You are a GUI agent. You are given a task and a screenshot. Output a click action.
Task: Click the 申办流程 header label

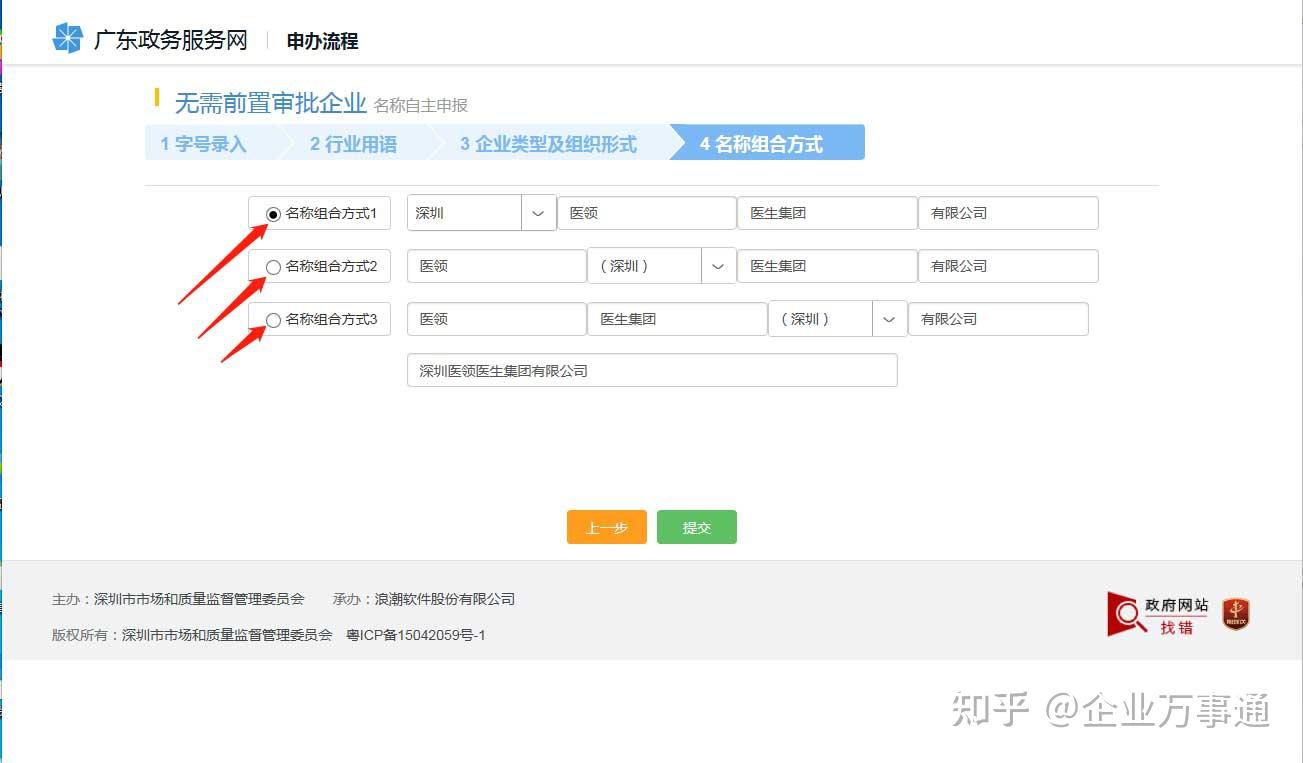click(322, 41)
